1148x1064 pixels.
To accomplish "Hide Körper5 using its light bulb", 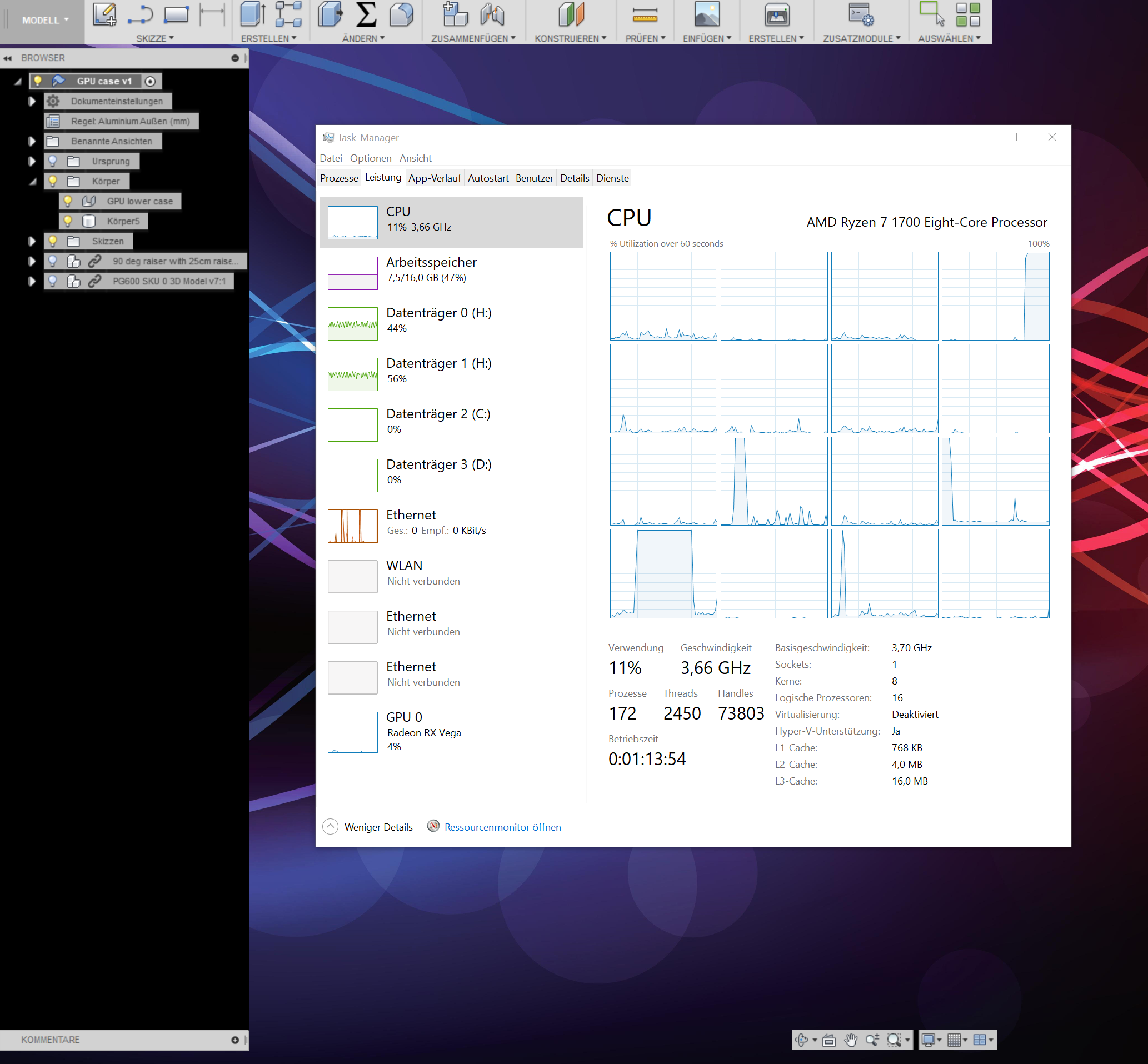I will [x=67, y=221].
